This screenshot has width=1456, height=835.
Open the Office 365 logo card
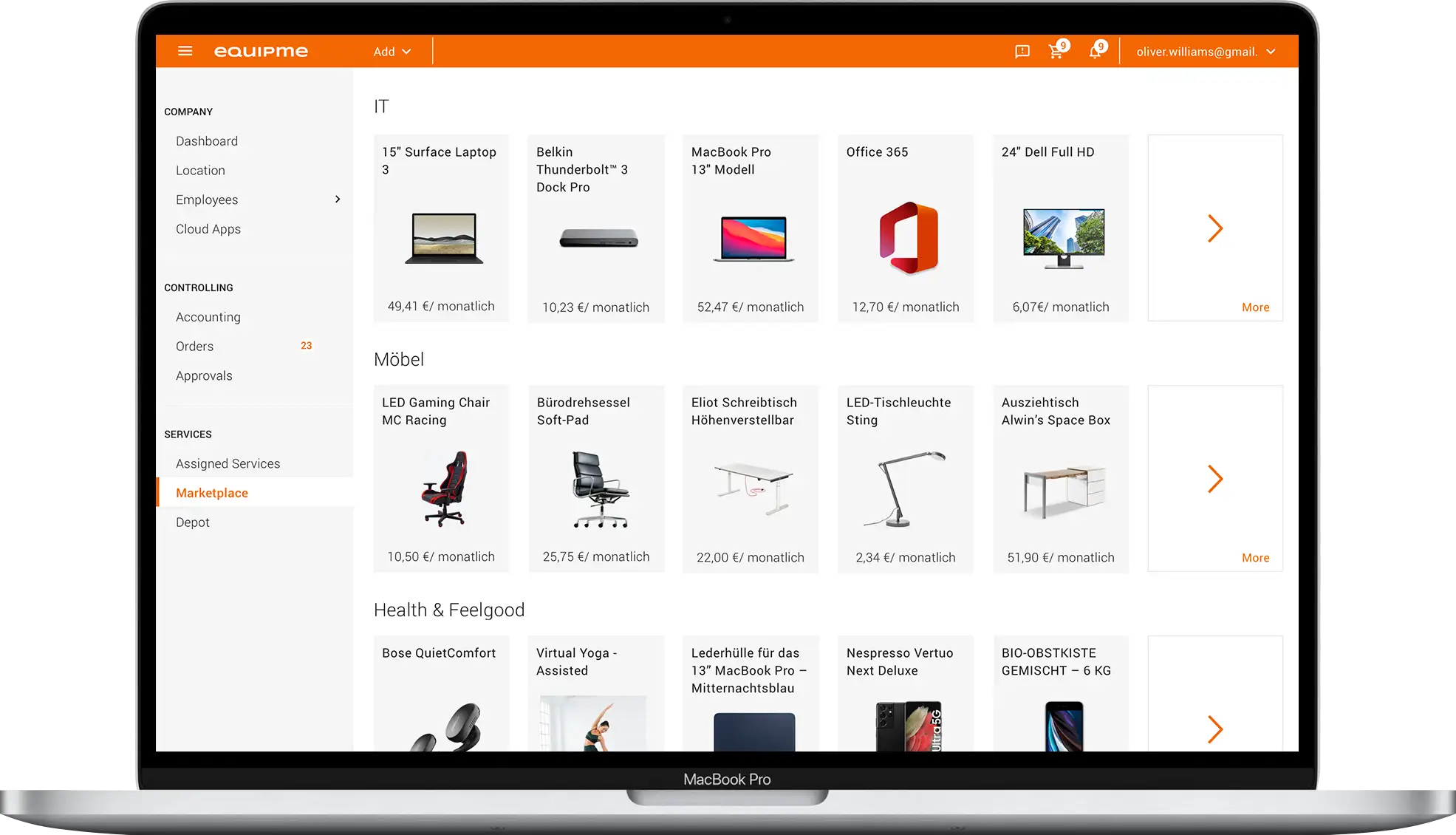[x=909, y=238]
